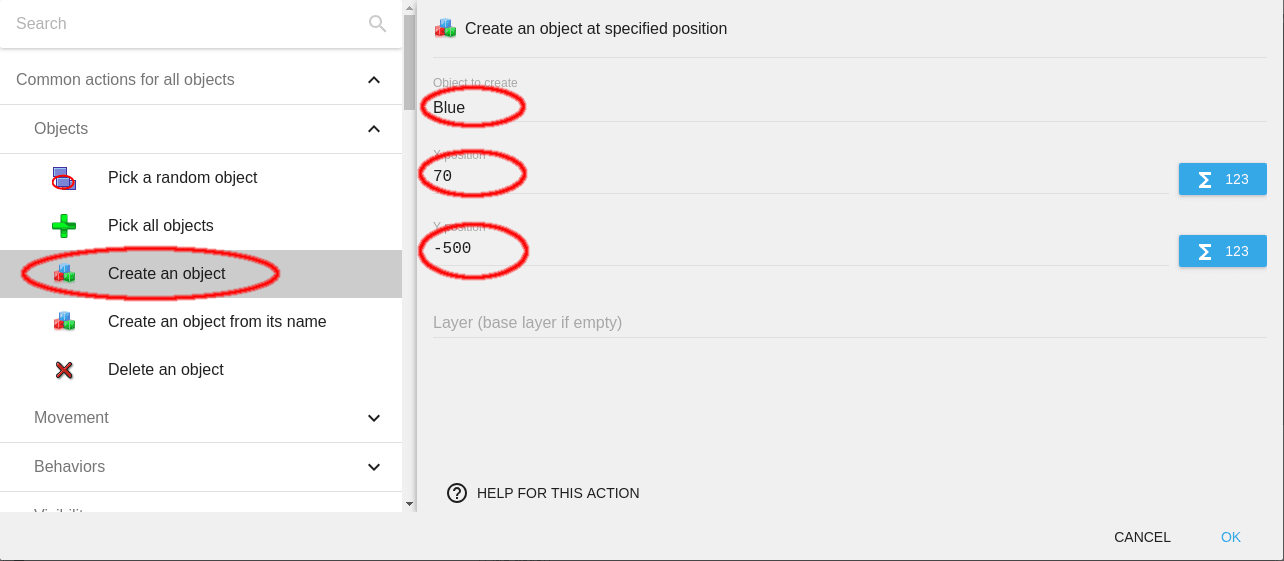This screenshot has width=1284, height=561.
Task: Click the Create an object cubes icon
Action: 64,274
